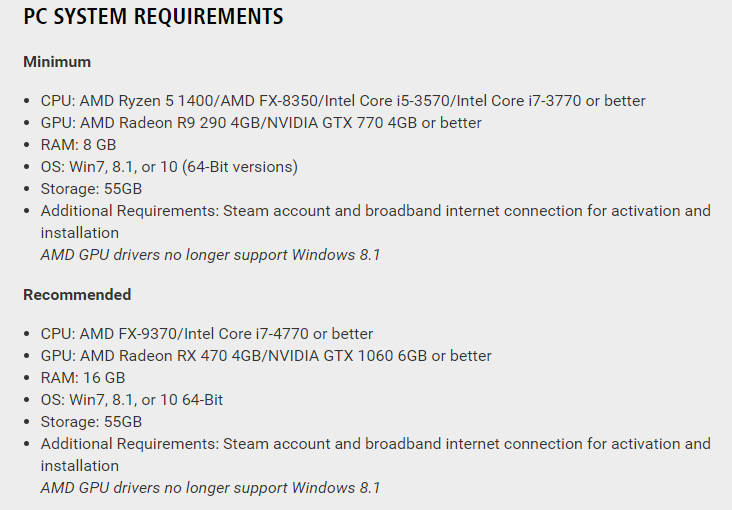Image resolution: width=732 pixels, height=510 pixels.
Task: Click the minimum OS 64-Bit versions line
Action: point(169,167)
